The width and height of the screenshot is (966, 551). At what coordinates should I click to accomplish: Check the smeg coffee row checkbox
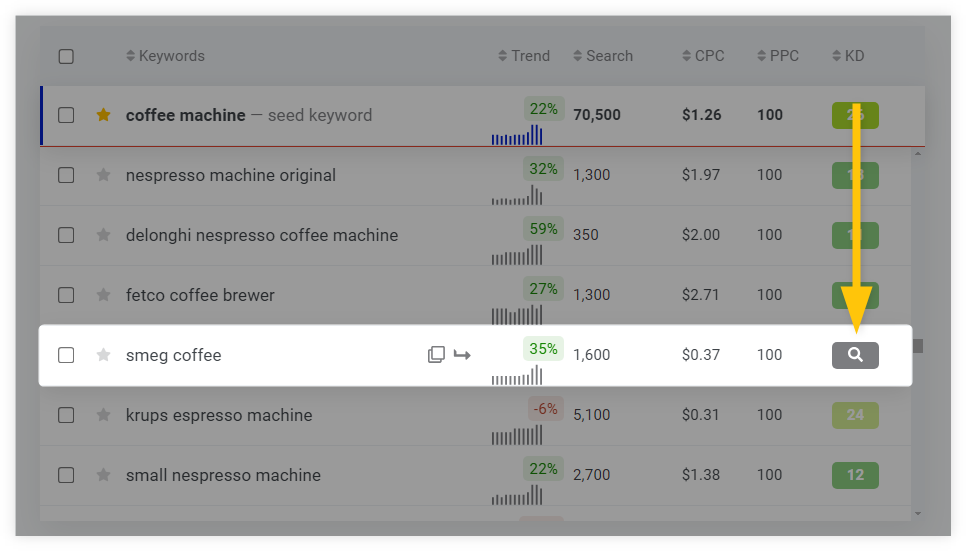[66, 355]
